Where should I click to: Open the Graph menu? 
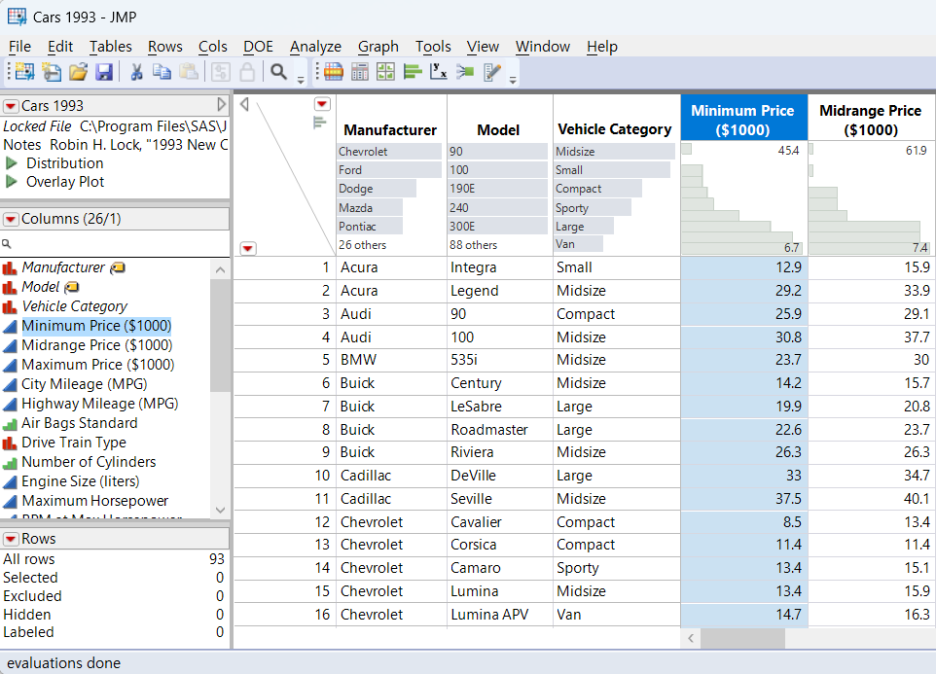[378, 47]
